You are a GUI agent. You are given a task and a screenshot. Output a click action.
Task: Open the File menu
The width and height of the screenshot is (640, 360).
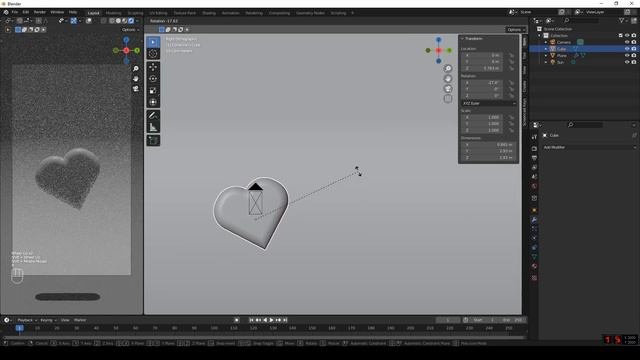click(15, 13)
